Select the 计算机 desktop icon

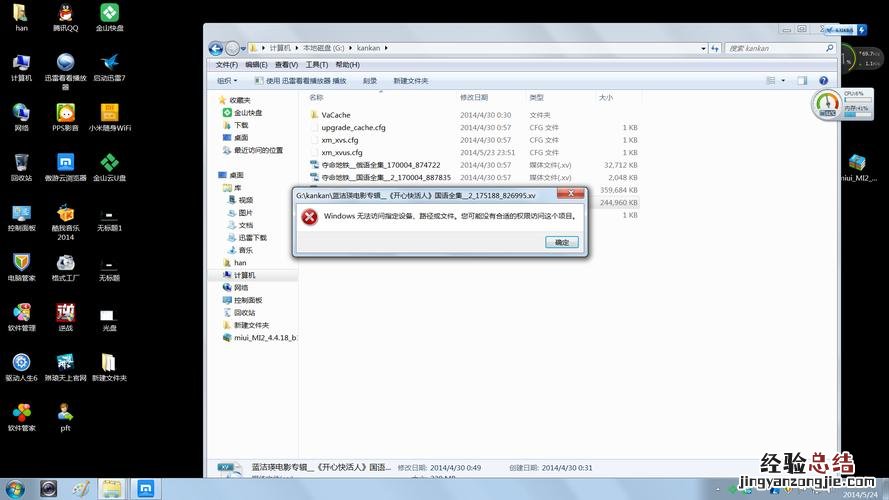22,67
